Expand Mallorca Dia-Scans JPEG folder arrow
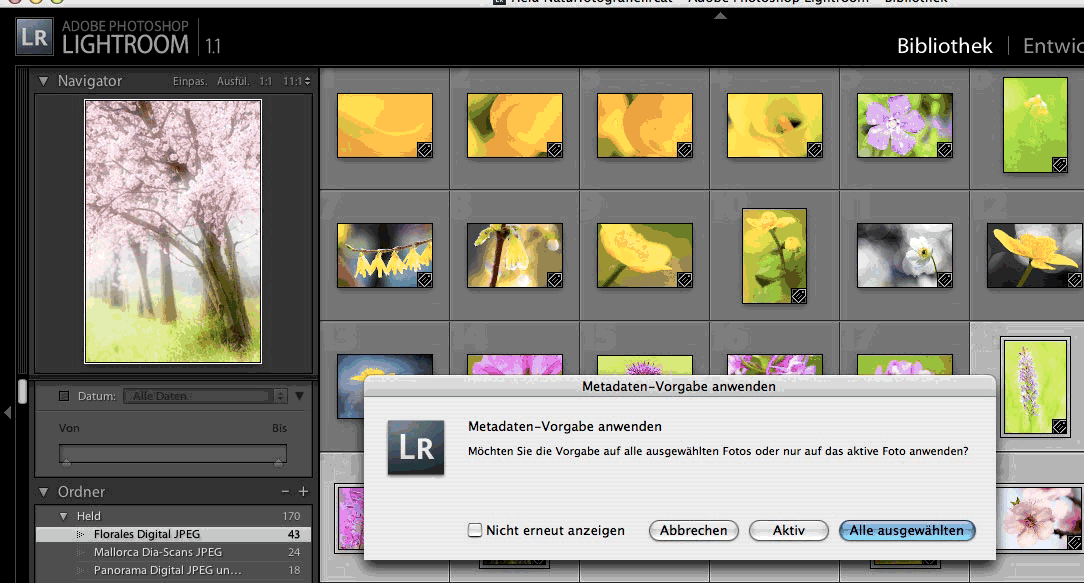 coord(80,552)
